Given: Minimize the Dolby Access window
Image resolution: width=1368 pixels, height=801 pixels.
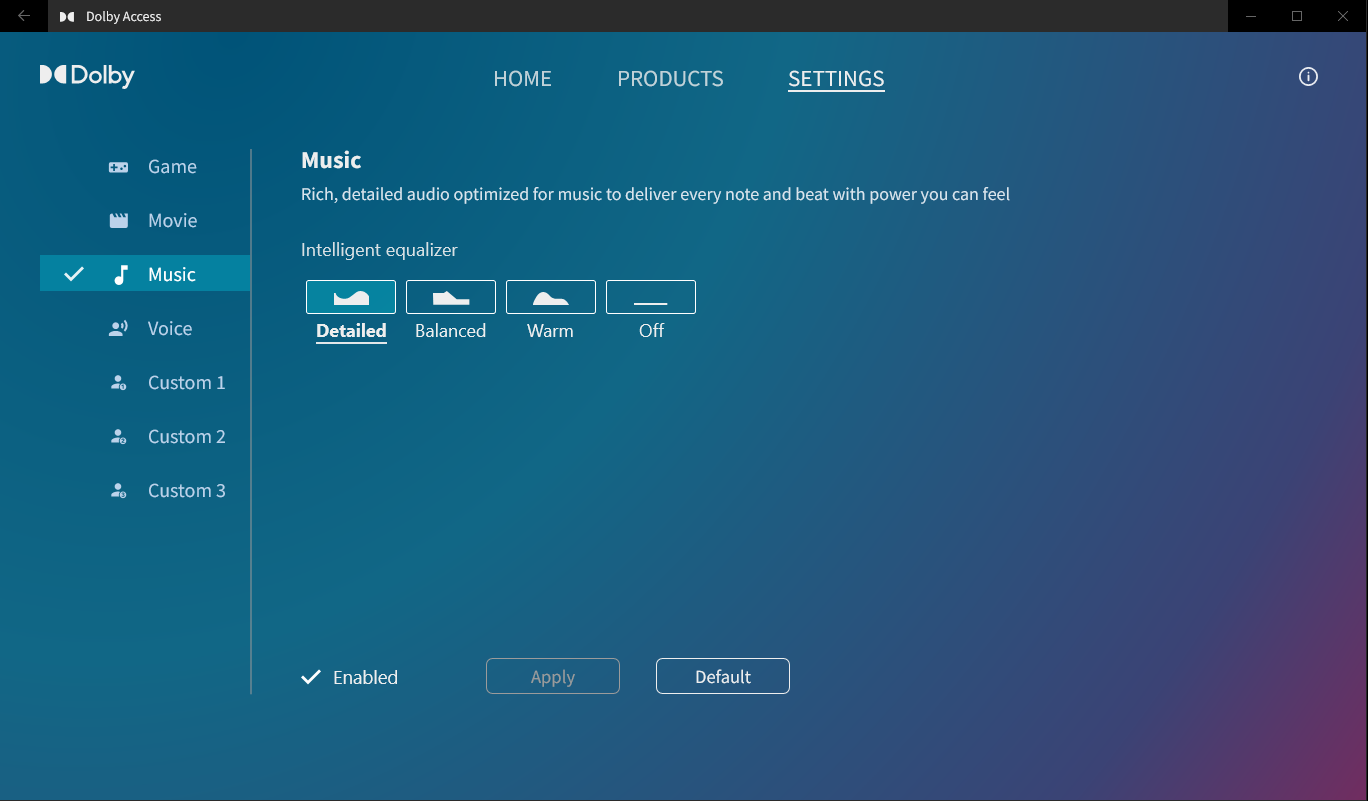Looking at the screenshot, I should coord(1250,16).
